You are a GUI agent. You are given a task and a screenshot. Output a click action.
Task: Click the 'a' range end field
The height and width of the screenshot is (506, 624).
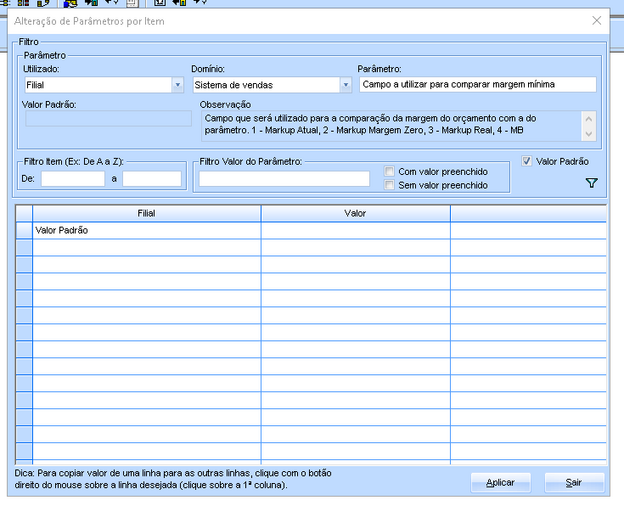click(x=152, y=179)
